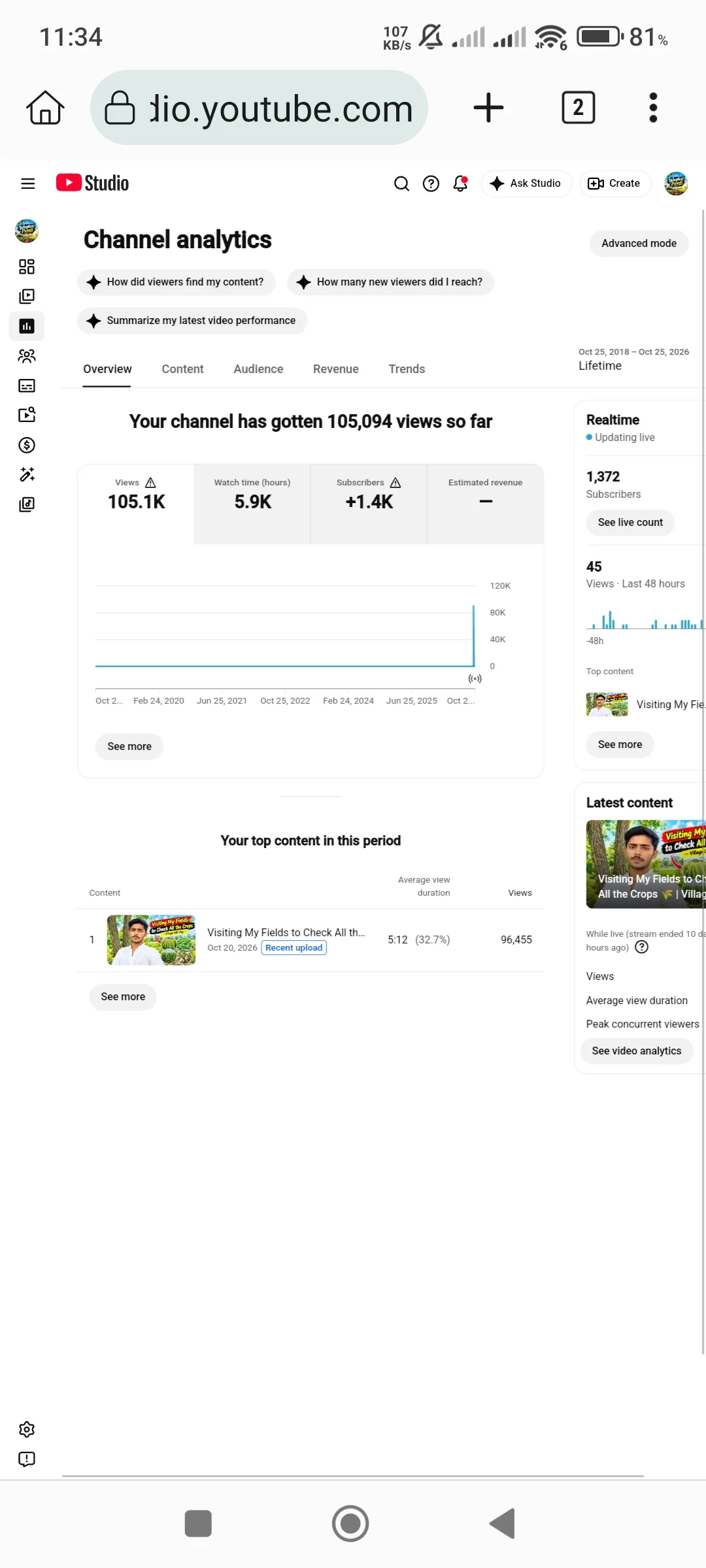Open the channel avatar in the sidebar

[x=27, y=231]
